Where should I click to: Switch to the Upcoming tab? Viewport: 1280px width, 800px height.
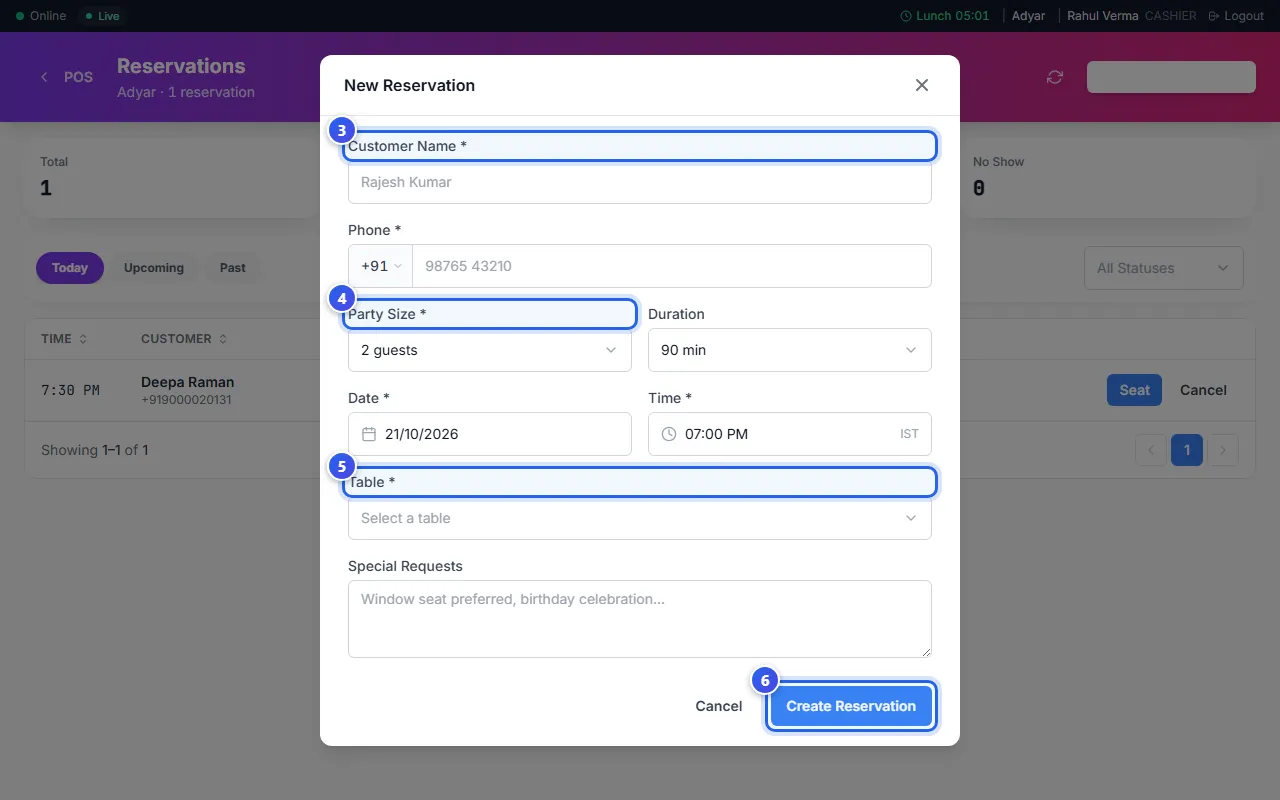(154, 268)
